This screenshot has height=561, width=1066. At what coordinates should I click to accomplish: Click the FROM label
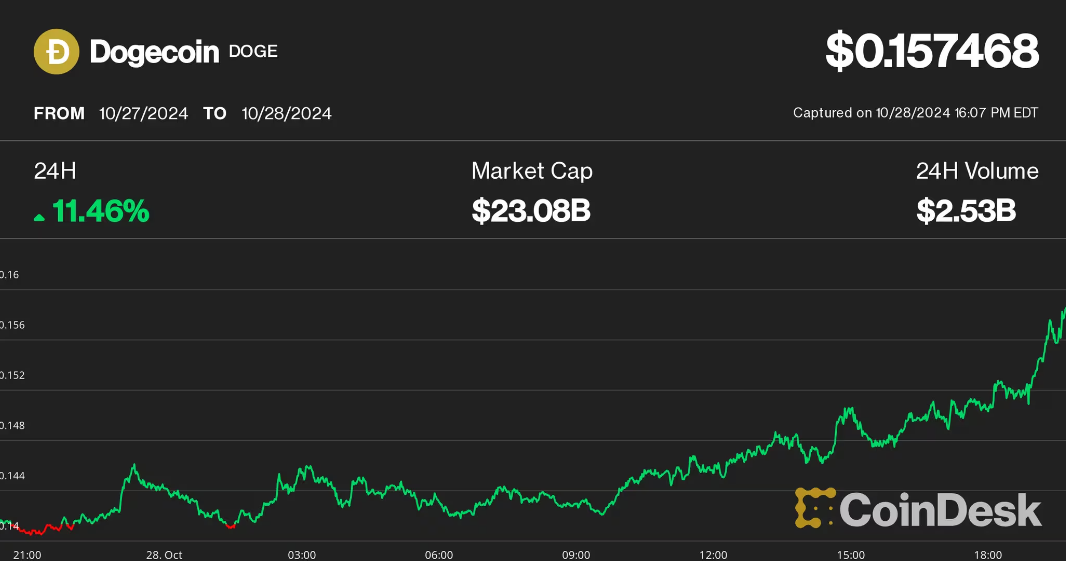coord(59,114)
